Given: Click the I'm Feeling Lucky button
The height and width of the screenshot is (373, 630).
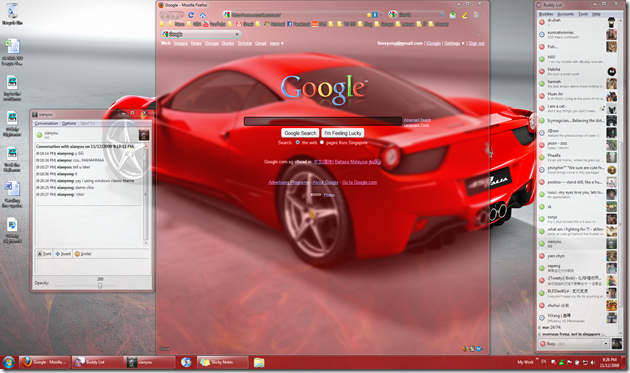Looking at the screenshot, I should [x=343, y=133].
